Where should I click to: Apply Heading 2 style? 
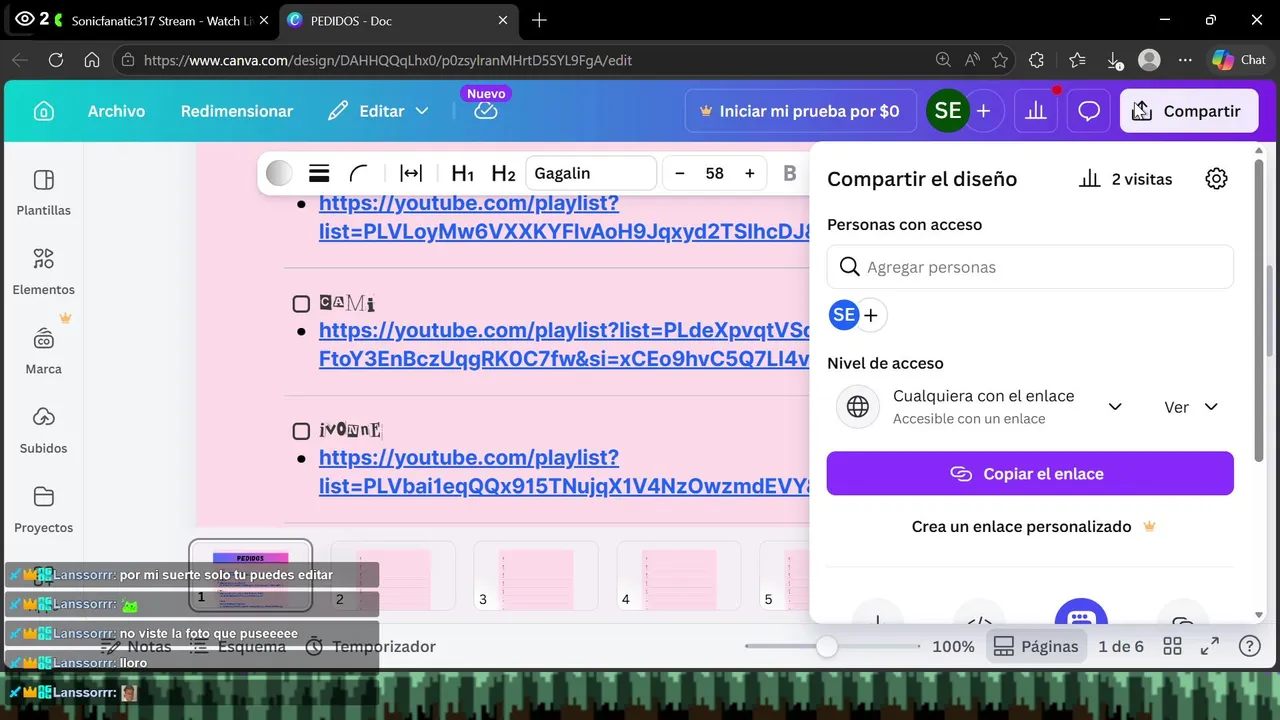pyautogui.click(x=503, y=173)
